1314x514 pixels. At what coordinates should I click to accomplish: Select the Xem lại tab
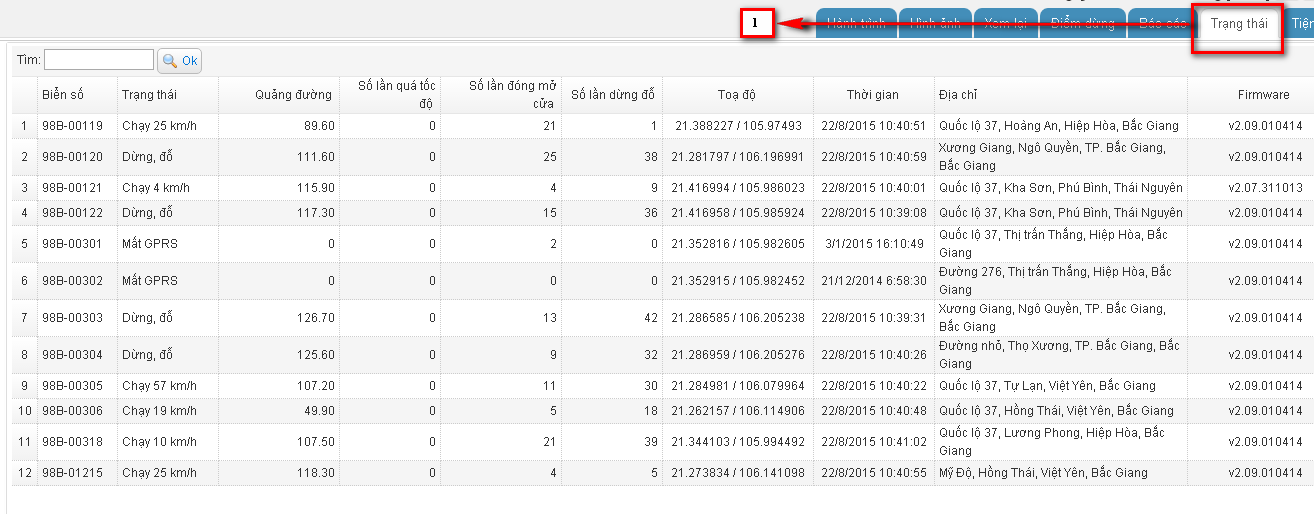click(1005, 24)
